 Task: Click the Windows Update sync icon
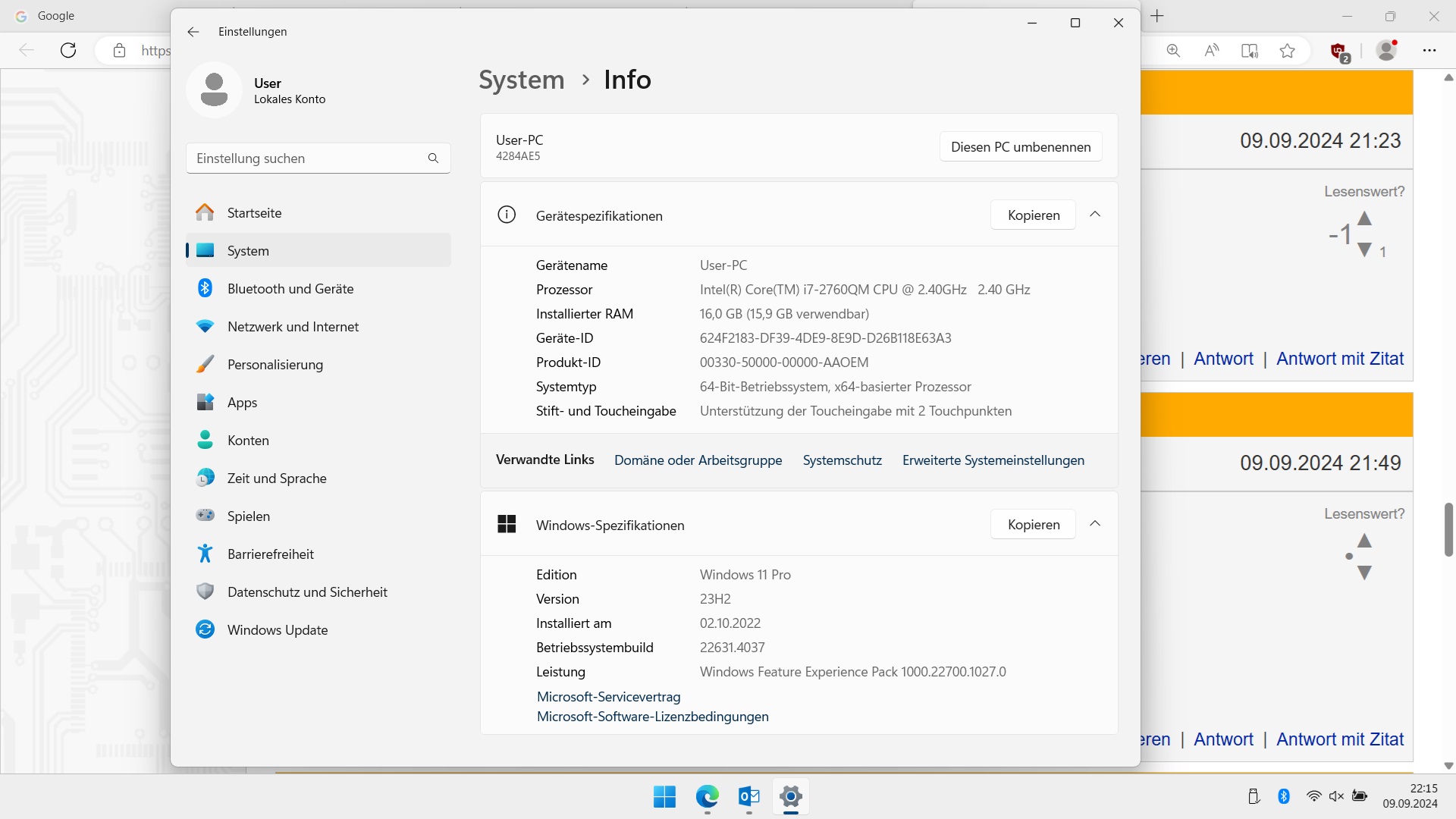tap(205, 629)
